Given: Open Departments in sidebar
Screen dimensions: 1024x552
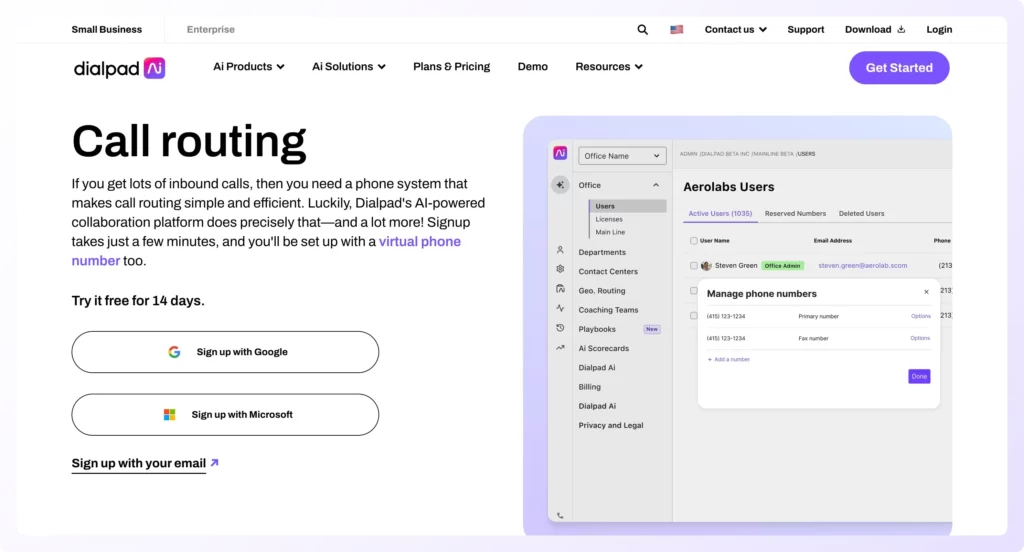Looking at the screenshot, I should [601, 252].
